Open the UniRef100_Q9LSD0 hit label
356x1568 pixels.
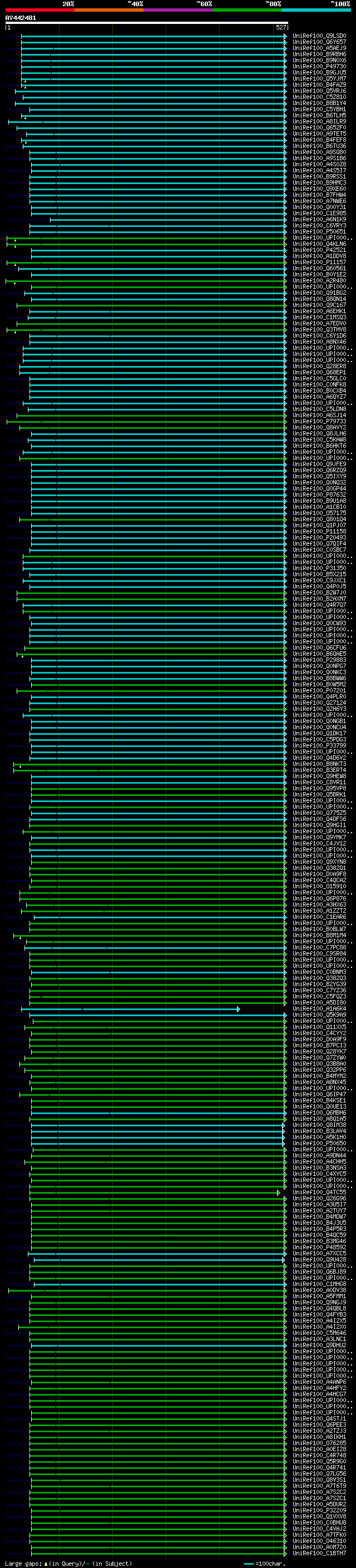pos(319,36)
